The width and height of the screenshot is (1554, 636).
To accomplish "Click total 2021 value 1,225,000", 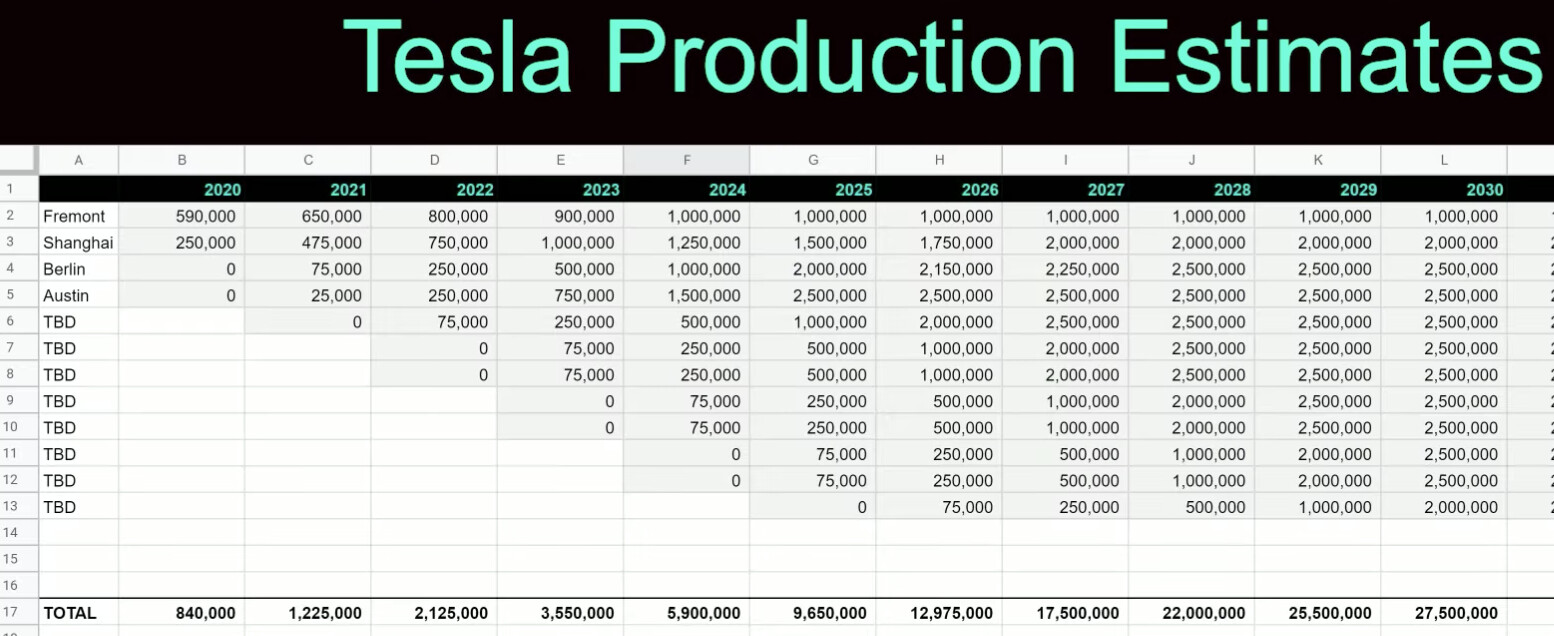I will click(x=307, y=613).
